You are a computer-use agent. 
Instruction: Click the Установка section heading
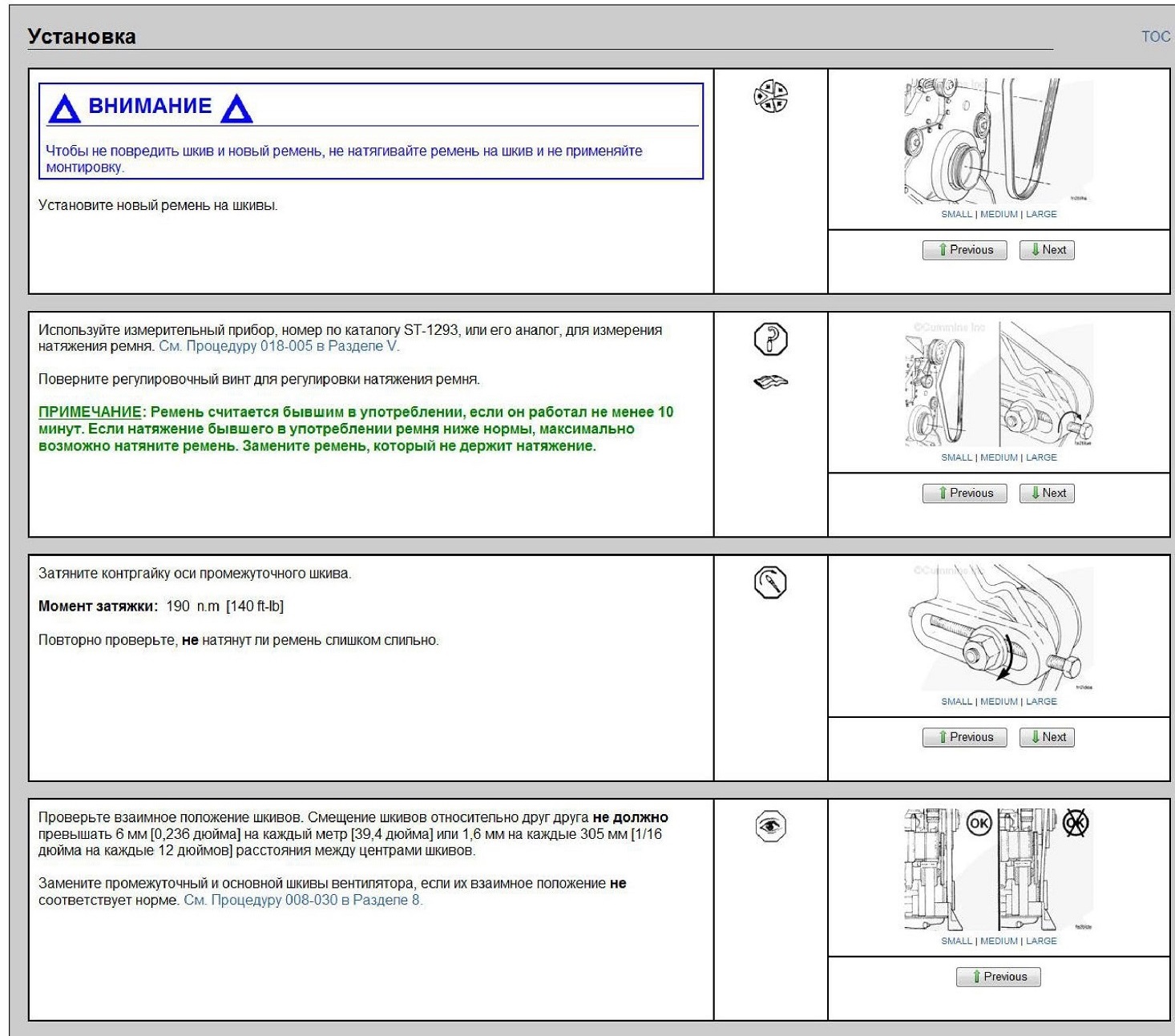[x=82, y=37]
